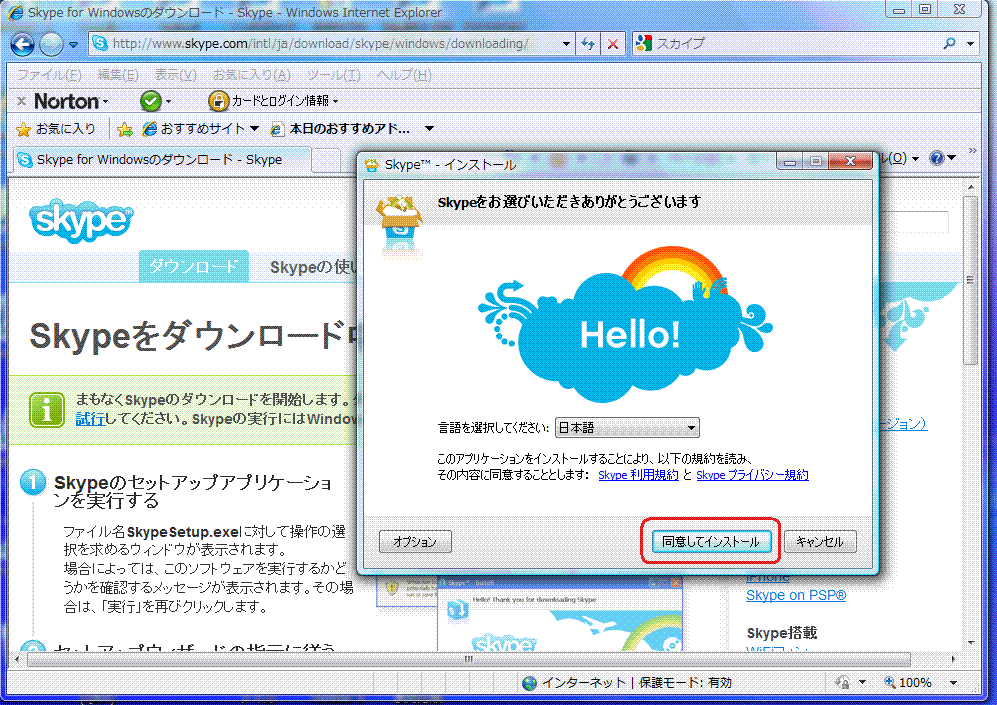This screenshot has height=705, width=997.
Task: Select the Skype for Windowsのダウンロード tab
Action: (162, 160)
